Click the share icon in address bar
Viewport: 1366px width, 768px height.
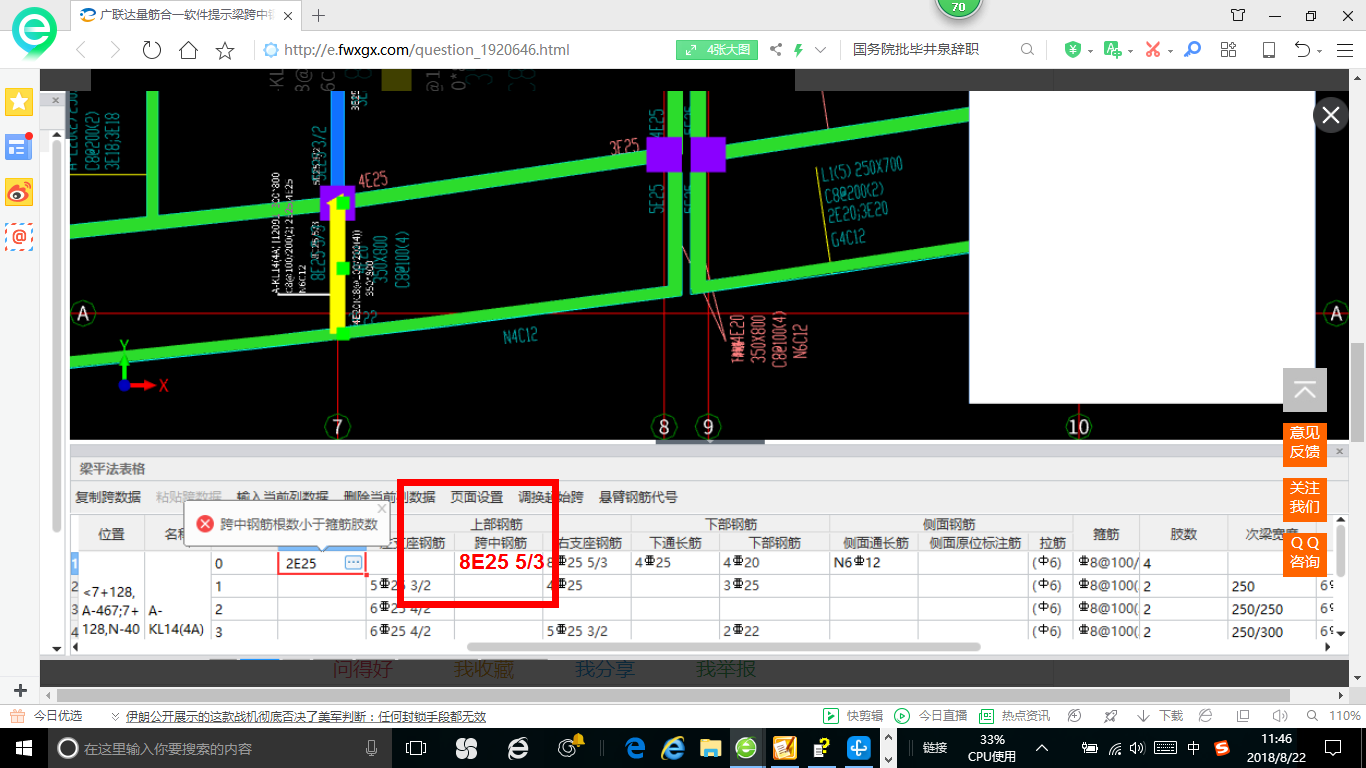coord(776,50)
